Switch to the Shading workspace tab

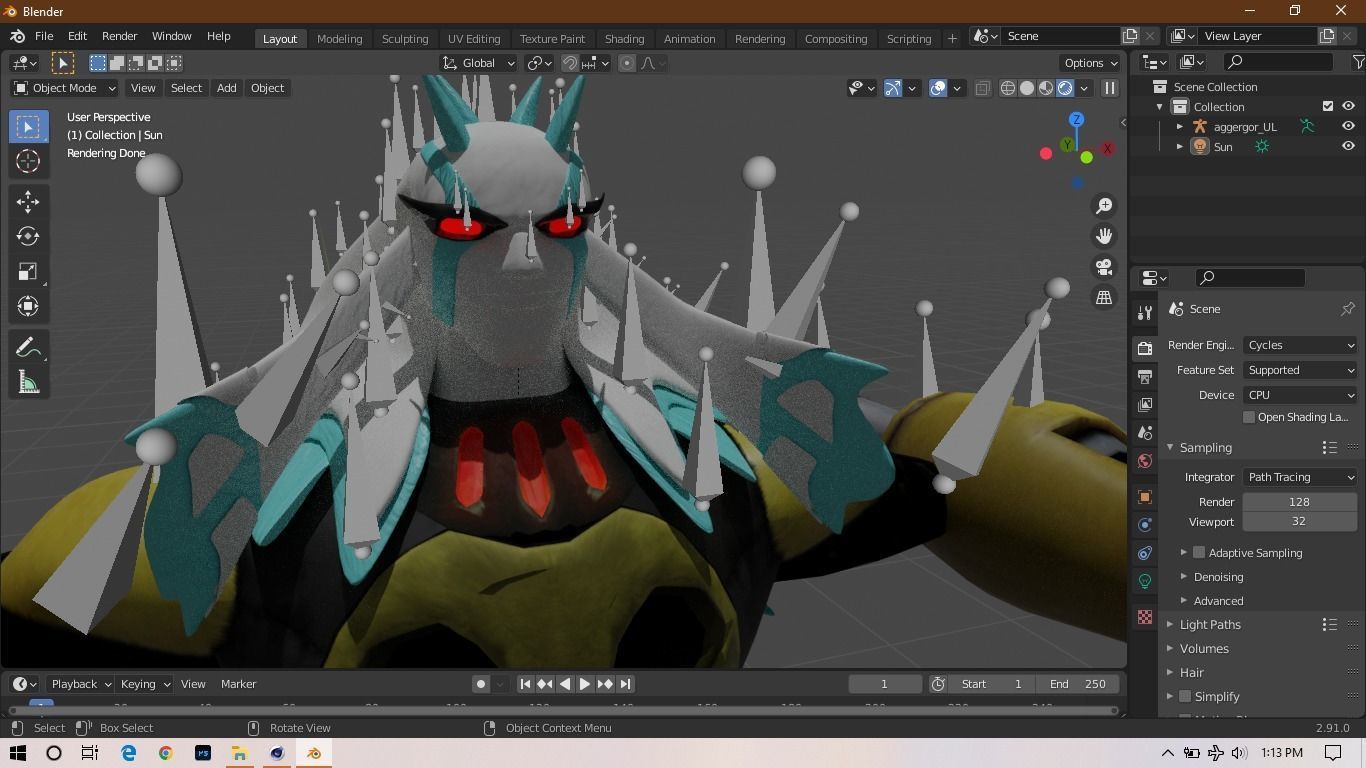624,38
